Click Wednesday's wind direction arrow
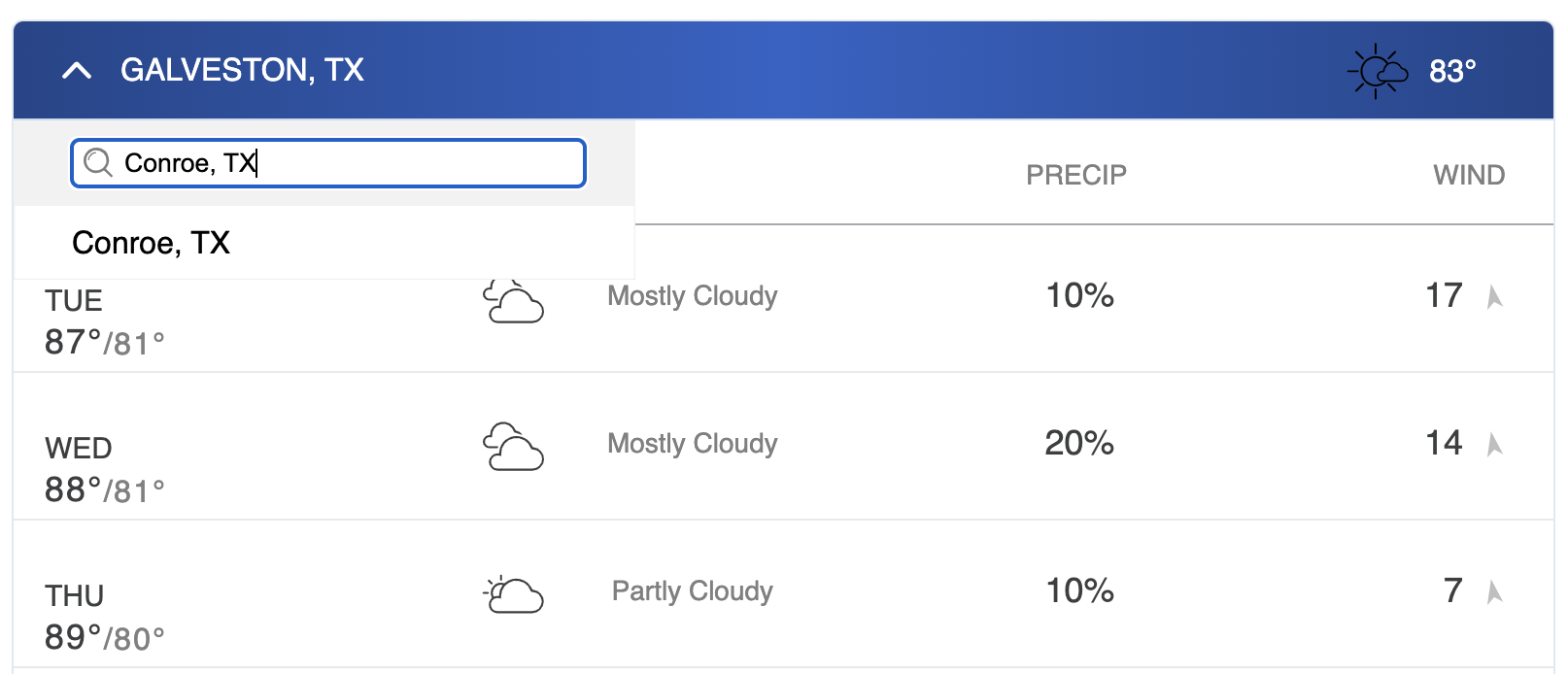The height and width of the screenshot is (674, 1568). [x=1495, y=444]
